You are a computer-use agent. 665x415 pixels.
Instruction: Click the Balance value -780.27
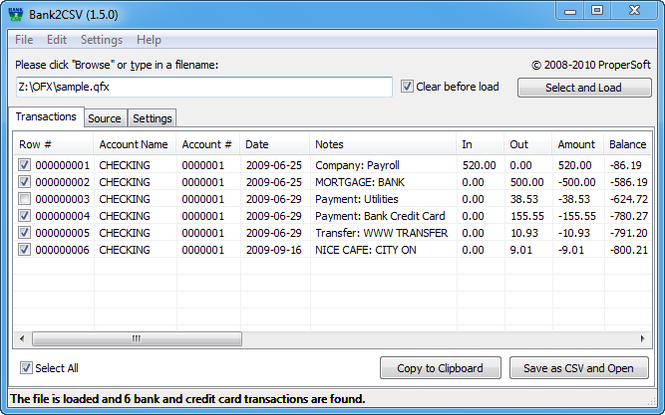pos(629,216)
